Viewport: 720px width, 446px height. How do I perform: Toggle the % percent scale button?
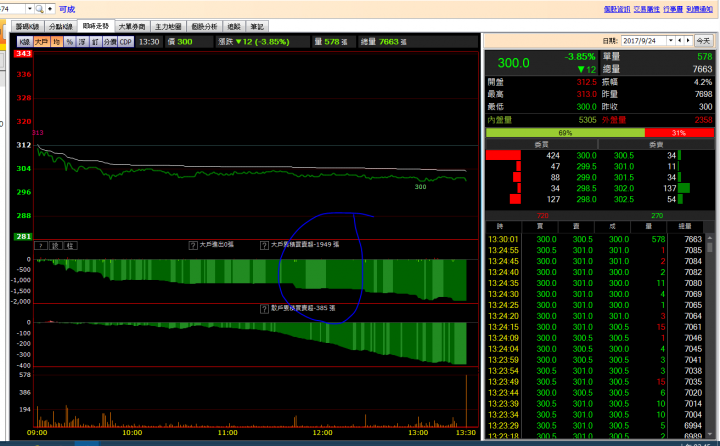[x=69, y=42]
